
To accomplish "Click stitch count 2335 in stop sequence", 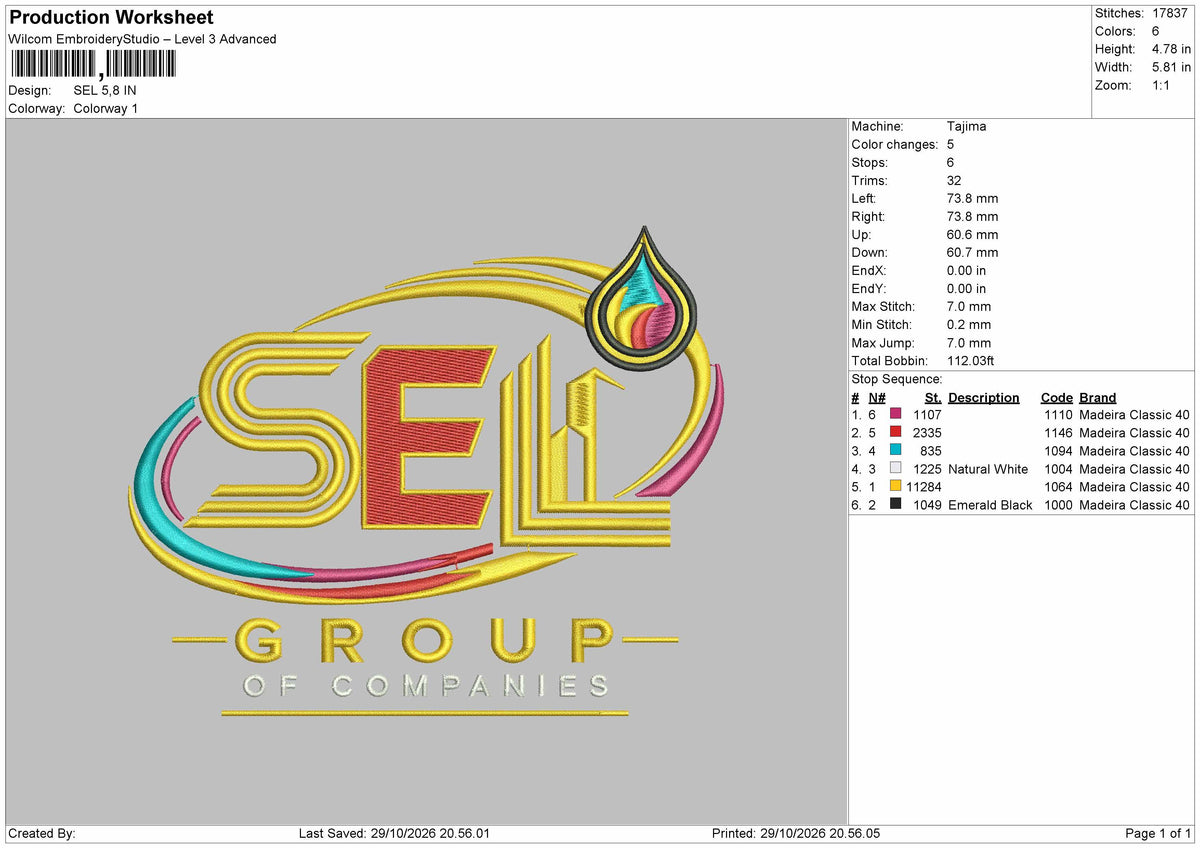I will (x=927, y=433).
